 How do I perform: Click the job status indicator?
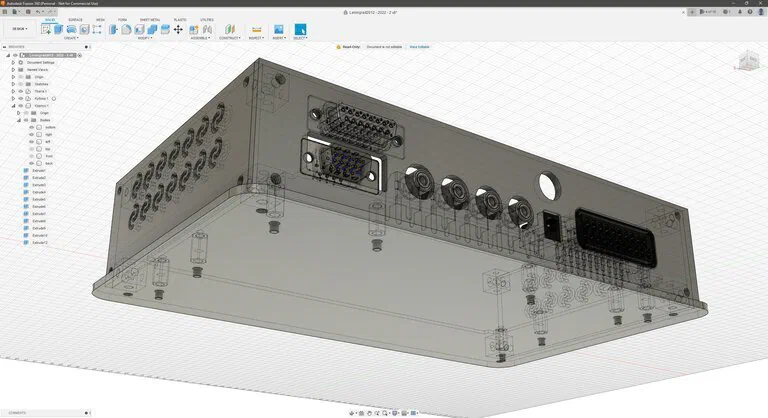[x=727, y=12]
